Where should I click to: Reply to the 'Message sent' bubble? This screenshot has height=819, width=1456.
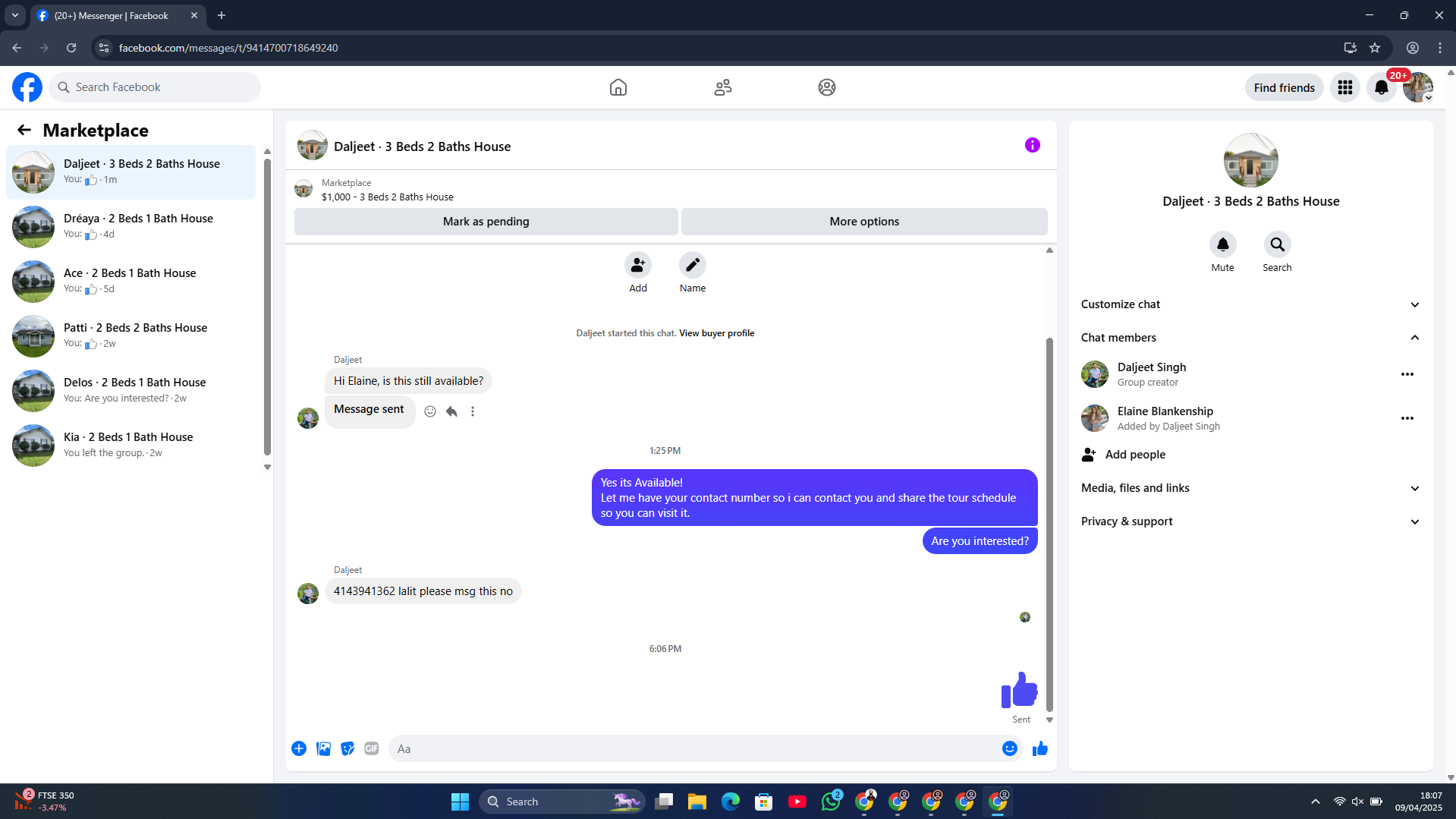[451, 411]
